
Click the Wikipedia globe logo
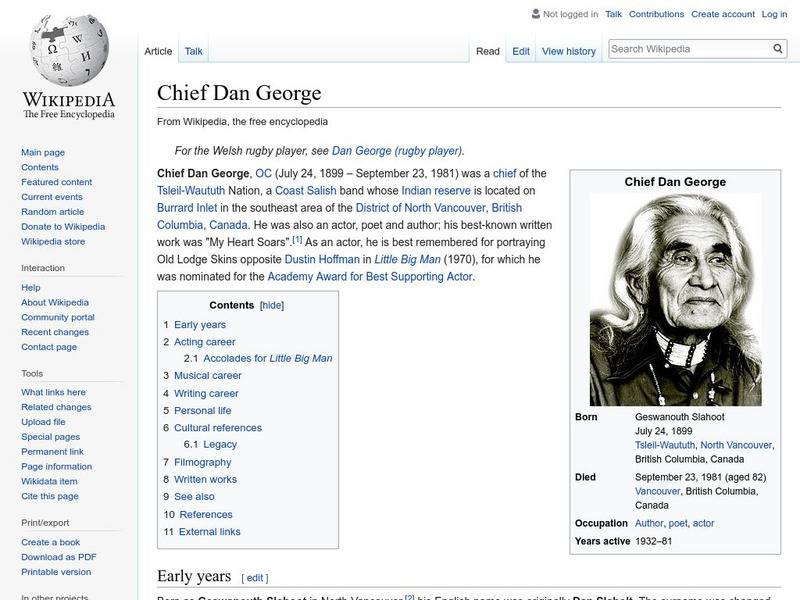click(69, 50)
